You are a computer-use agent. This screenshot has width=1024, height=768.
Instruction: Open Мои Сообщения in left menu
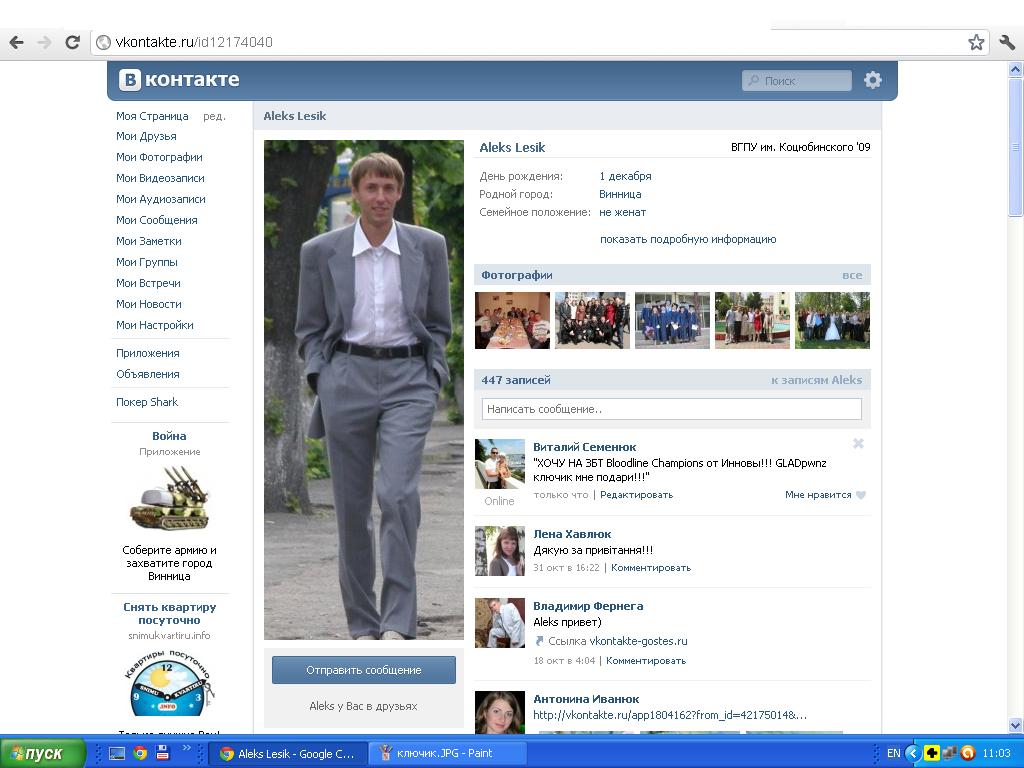[156, 220]
